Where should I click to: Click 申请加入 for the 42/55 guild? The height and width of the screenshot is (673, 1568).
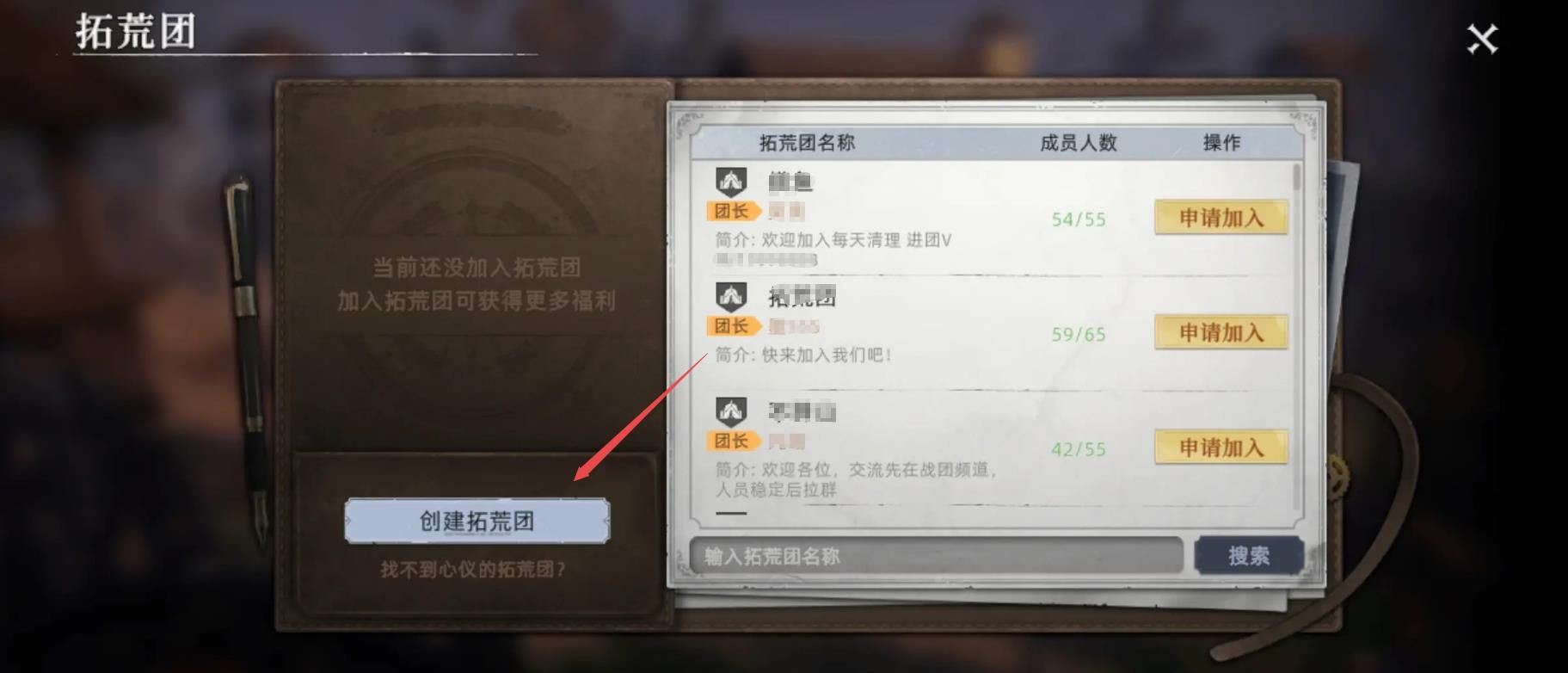pos(1221,448)
